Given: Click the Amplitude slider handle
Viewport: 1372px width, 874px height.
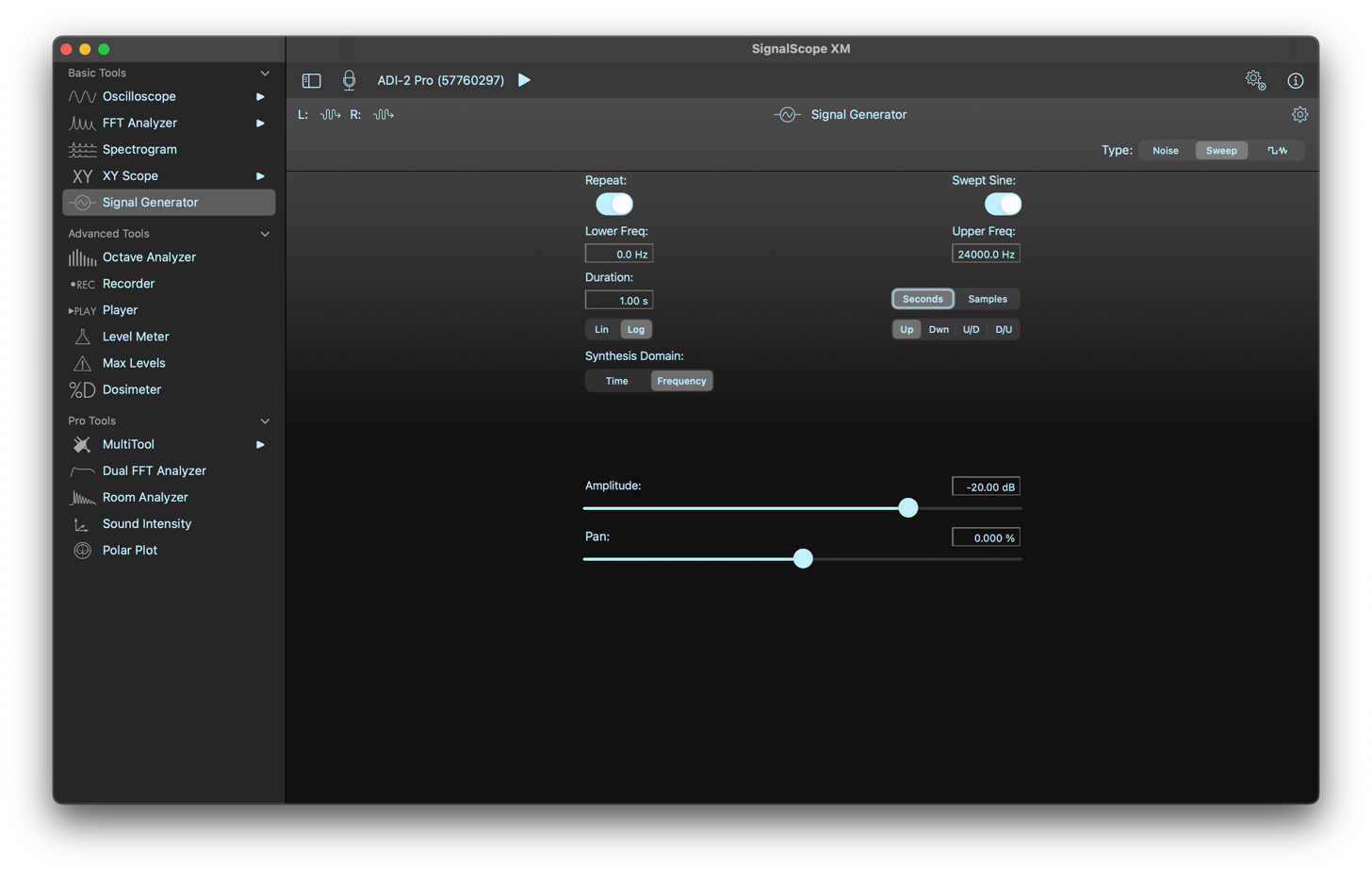Looking at the screenshot, I should [907, 508].
